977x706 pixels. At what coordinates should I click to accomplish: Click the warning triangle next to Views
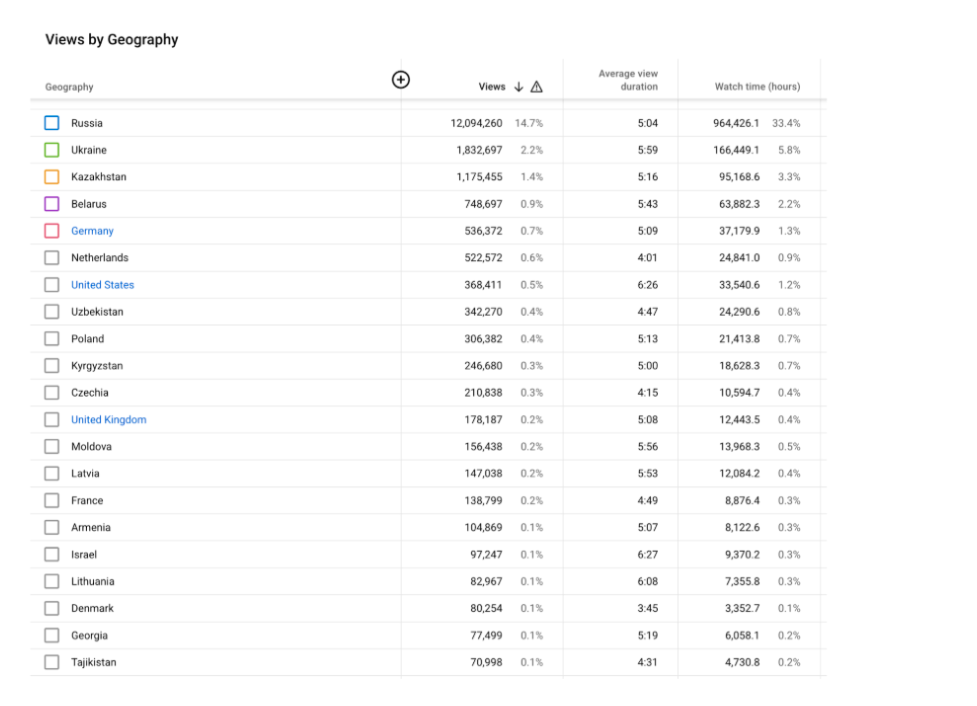(537, 87)
